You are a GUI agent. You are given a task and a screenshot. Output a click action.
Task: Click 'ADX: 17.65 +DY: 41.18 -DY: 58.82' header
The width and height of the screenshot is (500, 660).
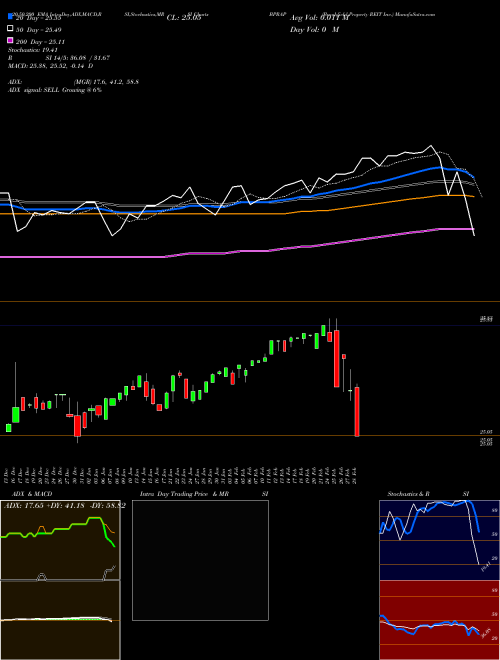click(64, 506)
